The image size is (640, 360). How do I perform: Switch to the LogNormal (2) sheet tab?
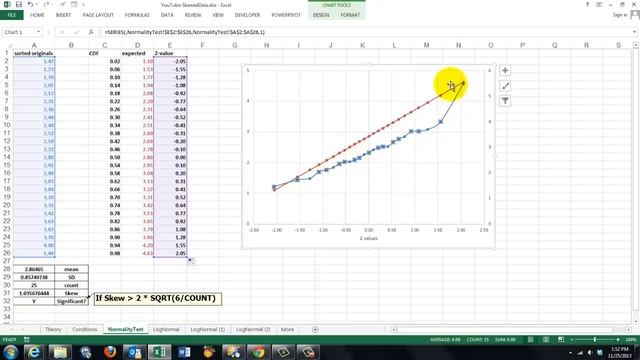253,329
